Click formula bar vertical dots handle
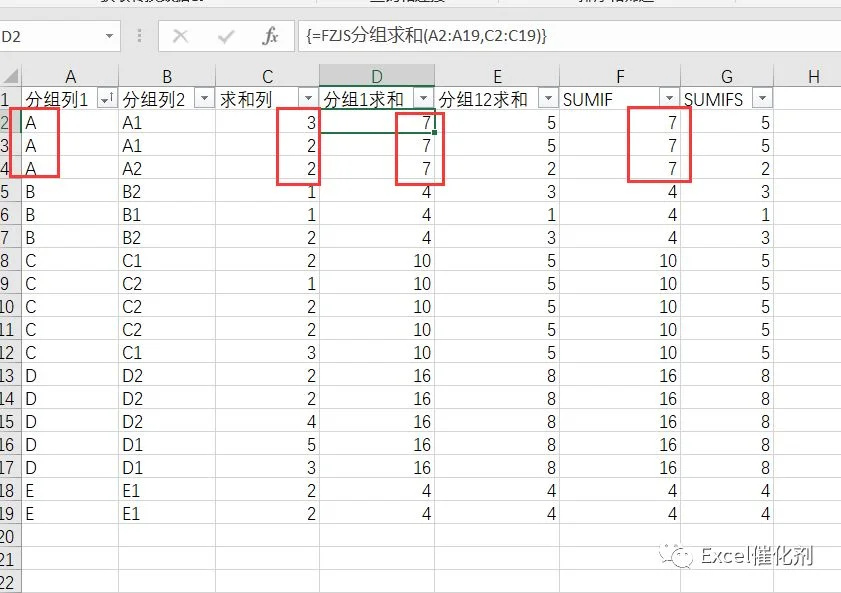The height and width of the screenshot is (593, 841). 139,36
